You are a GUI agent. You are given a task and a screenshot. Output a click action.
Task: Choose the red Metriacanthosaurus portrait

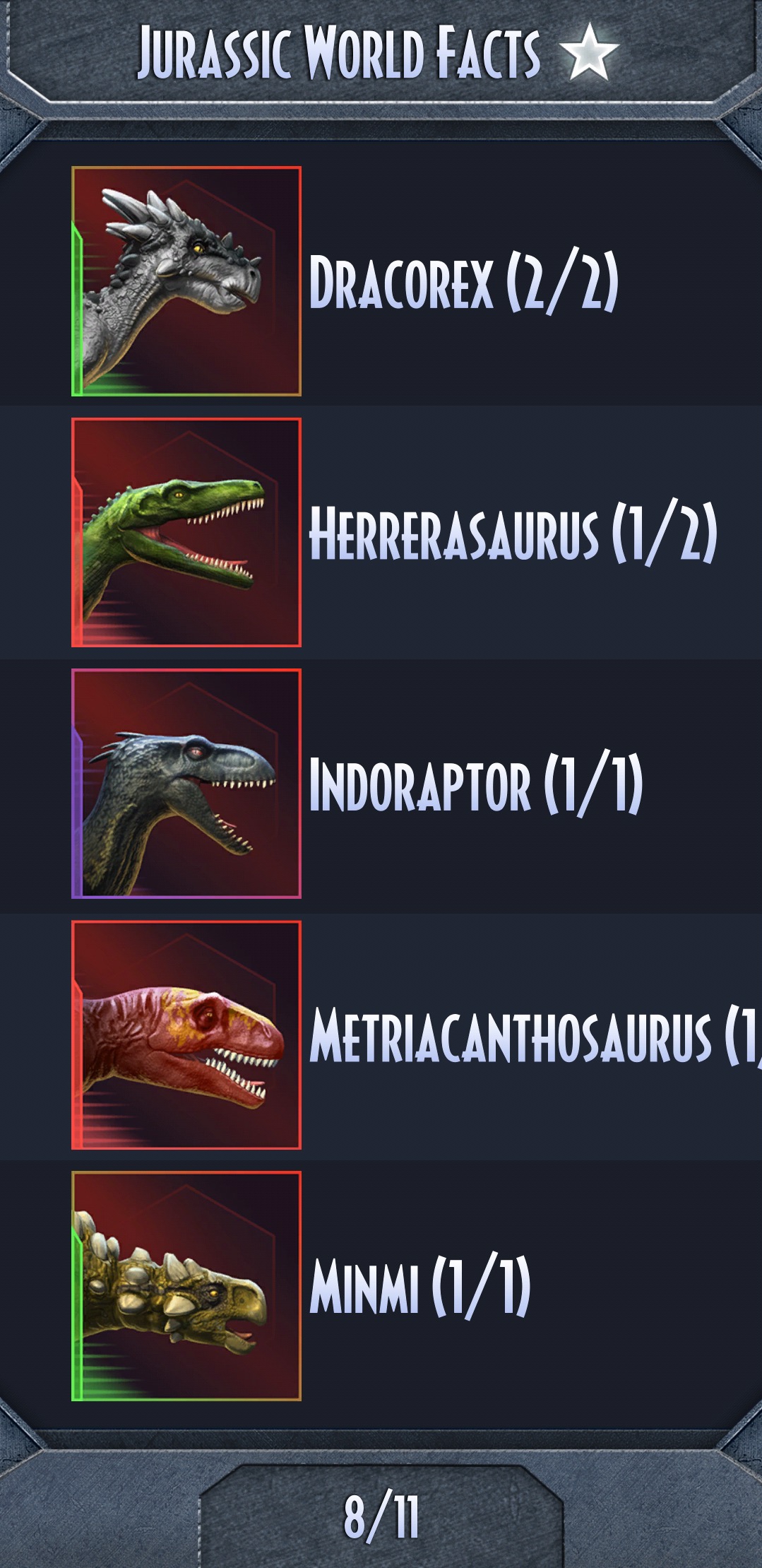click(x=186, y=1035)
